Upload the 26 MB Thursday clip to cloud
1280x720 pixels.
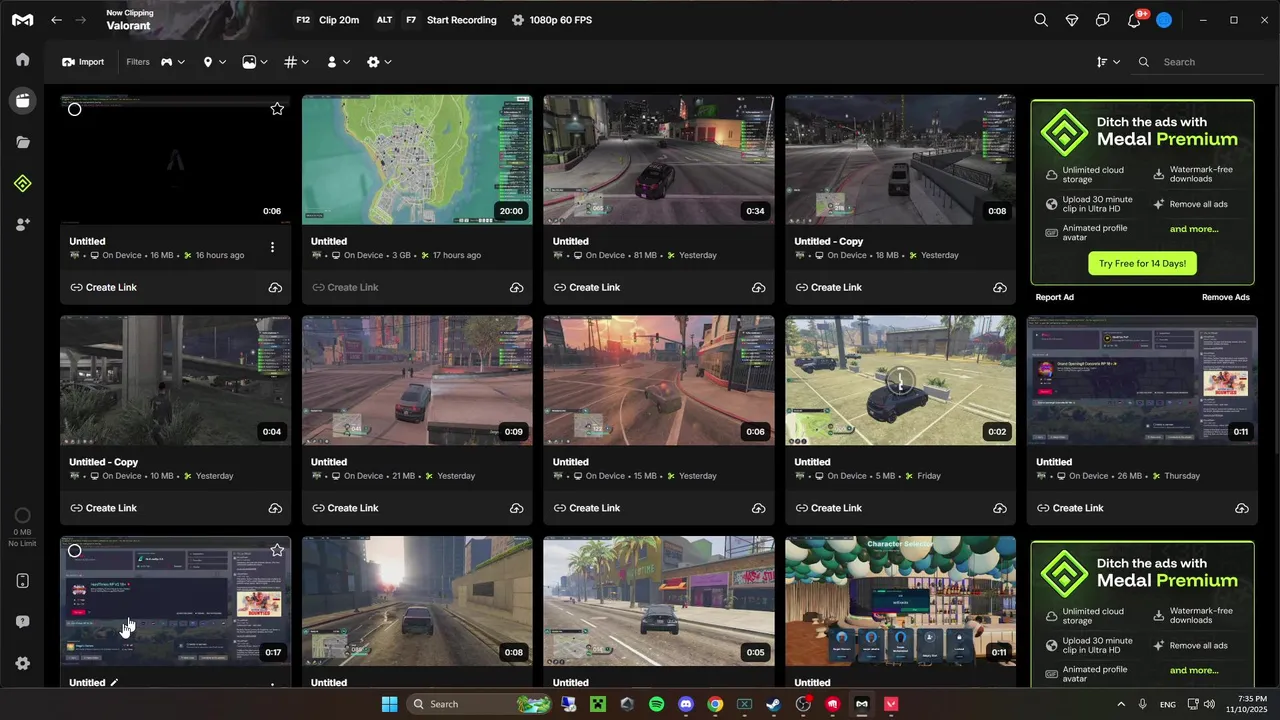click(1242, 508)
